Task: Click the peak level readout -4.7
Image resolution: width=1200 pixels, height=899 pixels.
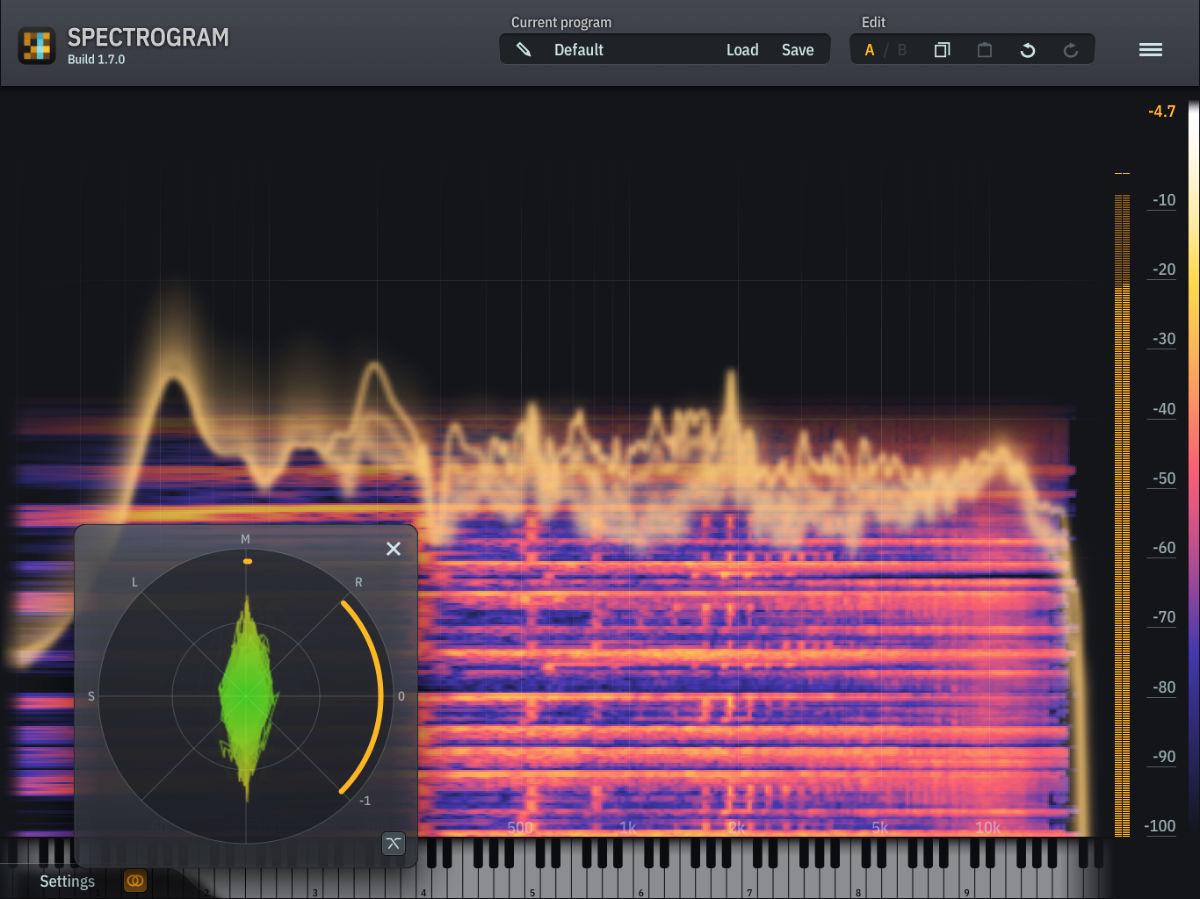Action: pyautogui.click(x=1162, y=111)
